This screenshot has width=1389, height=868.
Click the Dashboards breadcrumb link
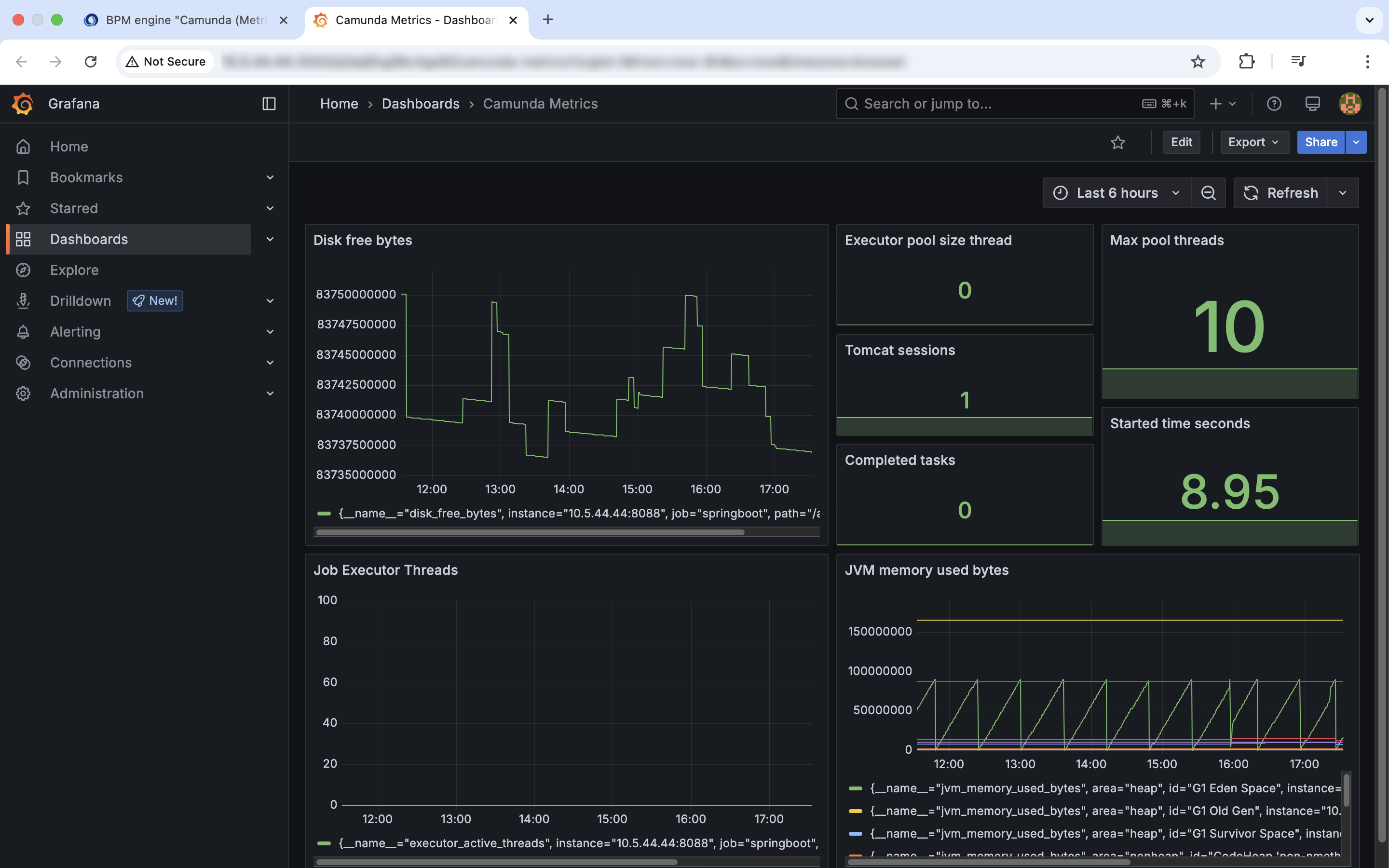421,104
